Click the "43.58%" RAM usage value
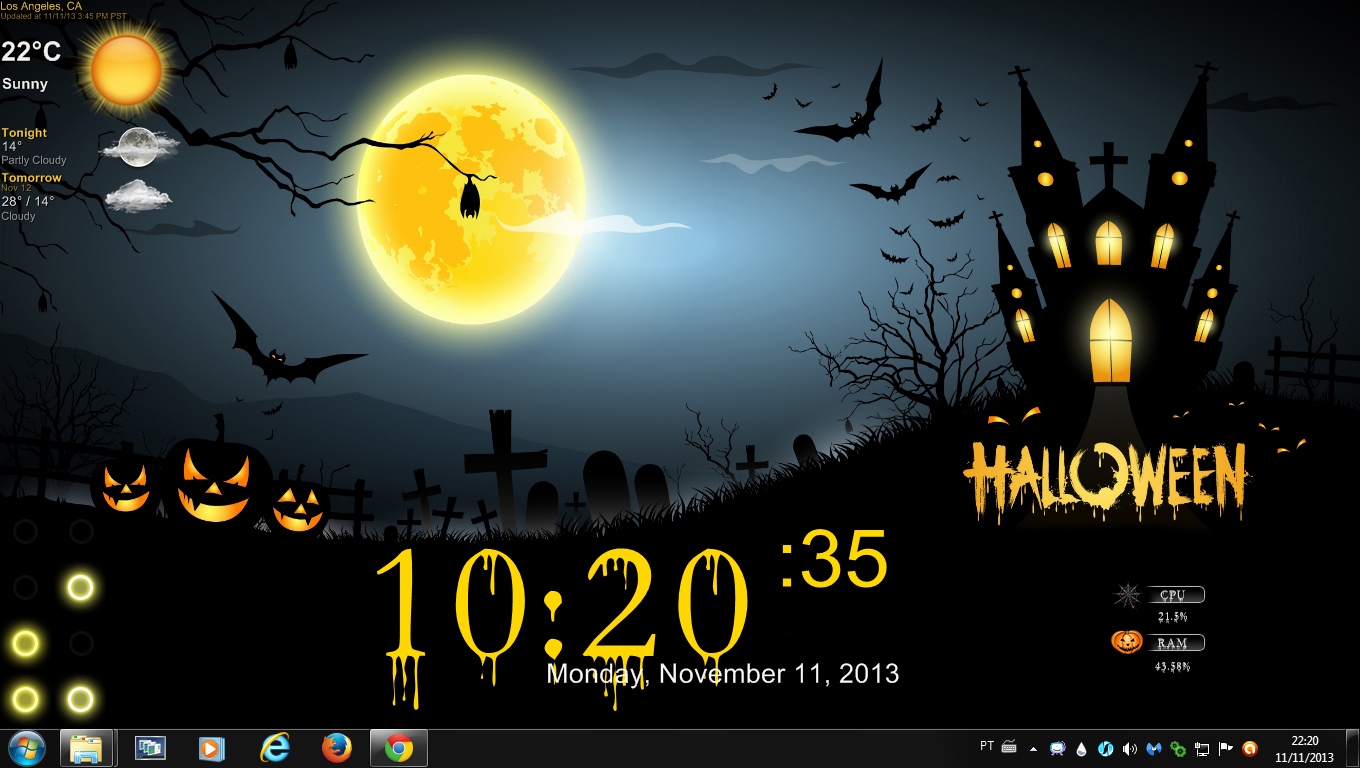The image size is (1360, 768). tap(1172, 666)
